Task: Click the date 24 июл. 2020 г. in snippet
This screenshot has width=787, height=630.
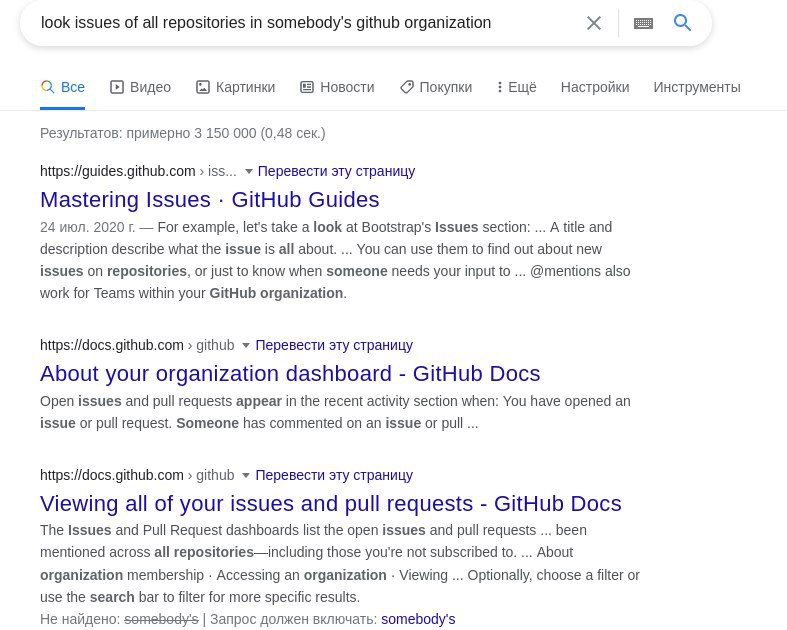Action: [x=88, y=227]
